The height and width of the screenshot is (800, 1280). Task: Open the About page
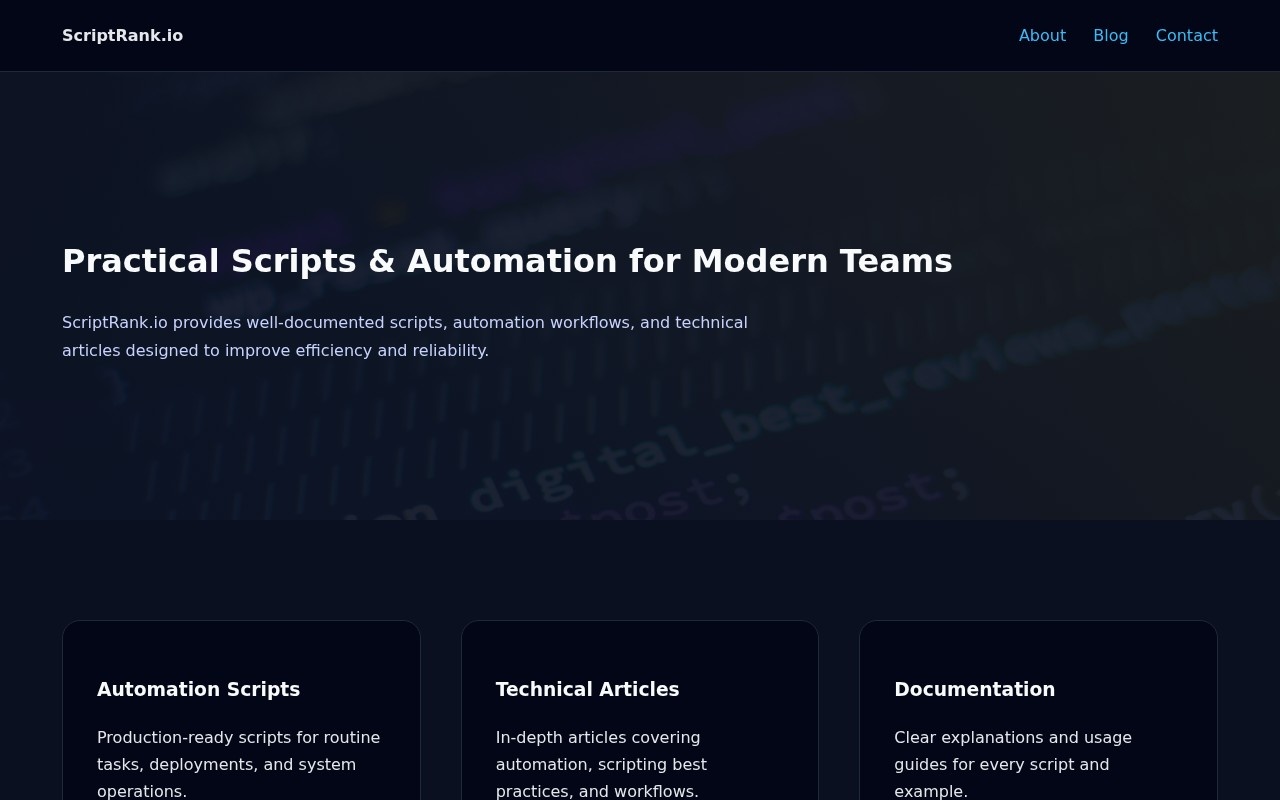(1042, 36)
